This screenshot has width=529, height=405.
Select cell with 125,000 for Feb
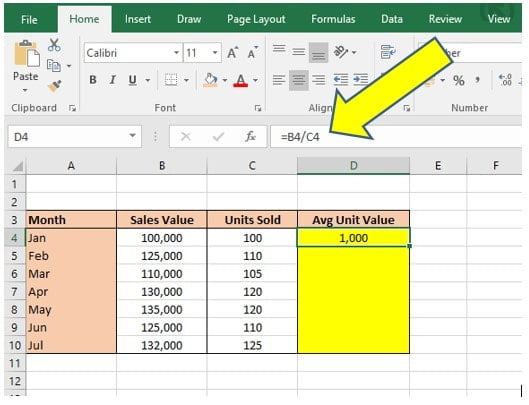point(162,256)
